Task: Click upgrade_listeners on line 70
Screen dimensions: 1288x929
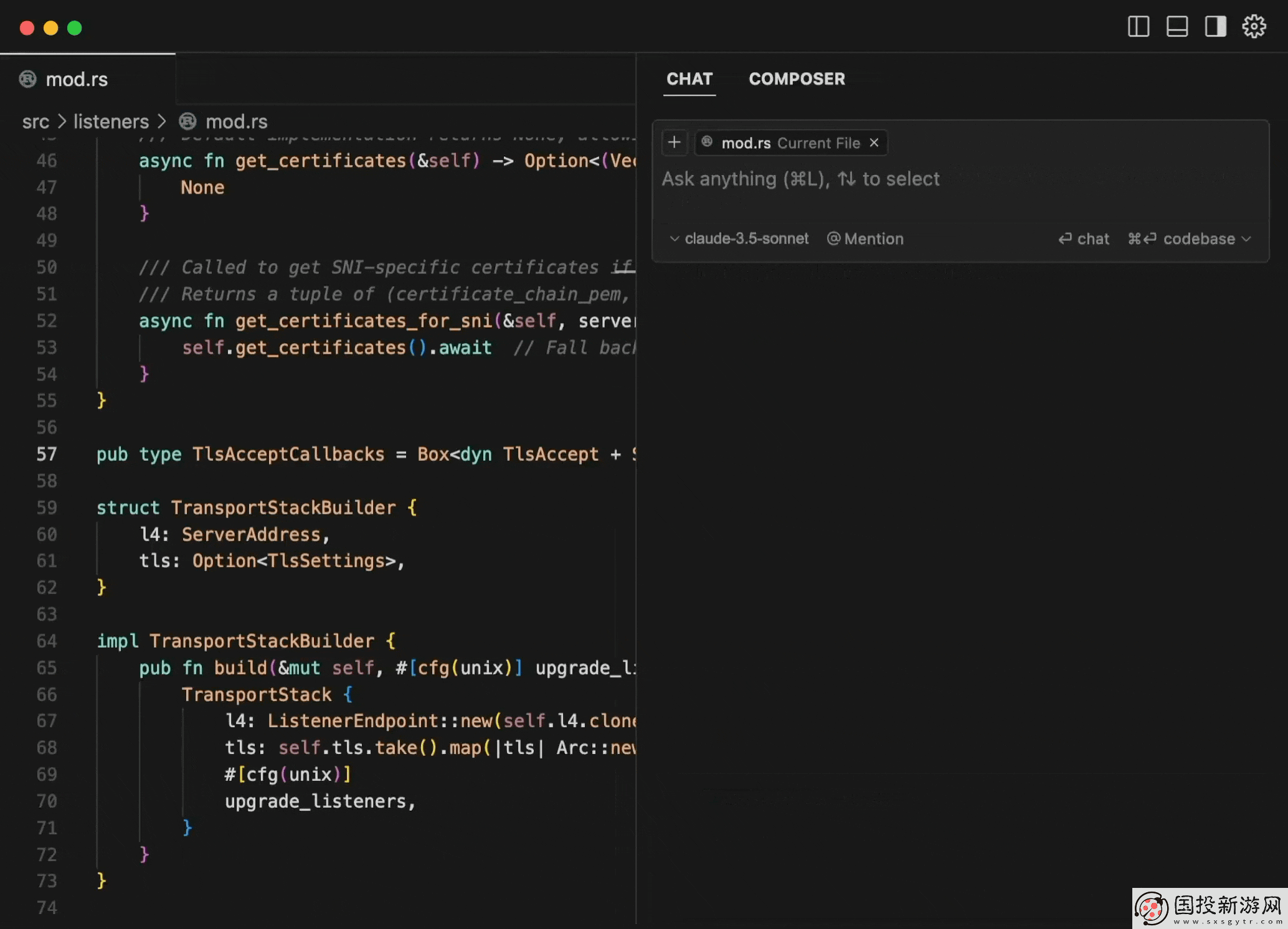Action: (316, 801)
